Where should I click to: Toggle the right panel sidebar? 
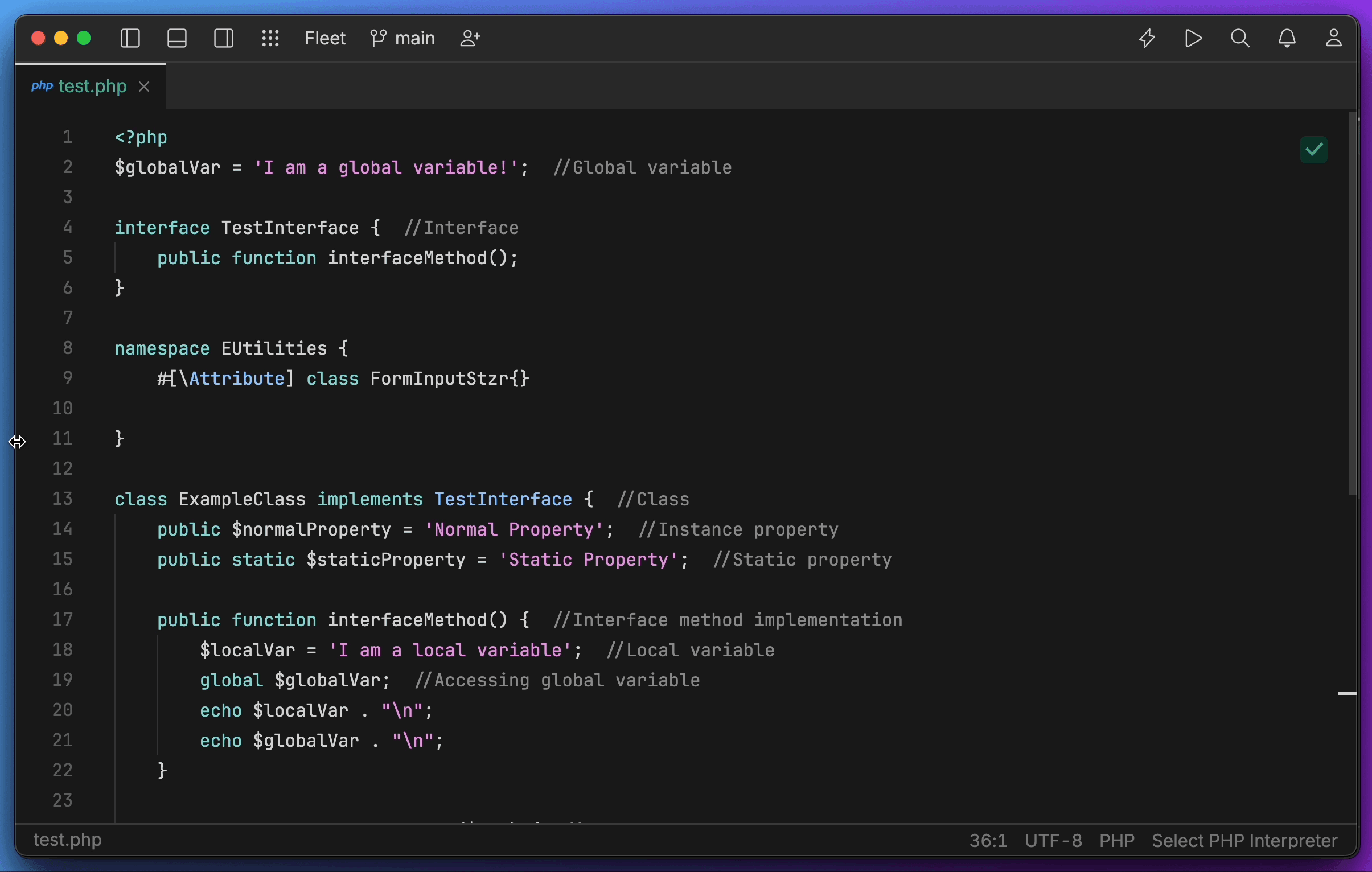(x=224, y=39)
